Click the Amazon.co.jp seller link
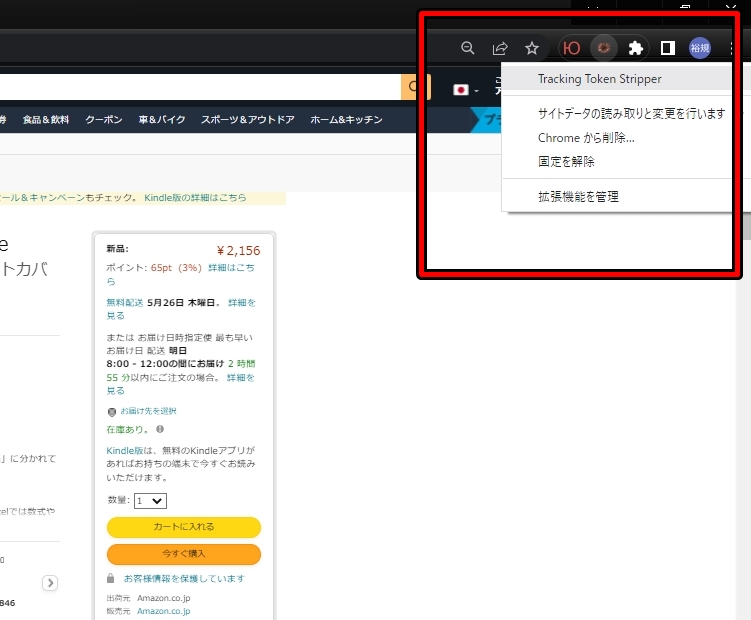Screen dimensions: 751x620 163,611
